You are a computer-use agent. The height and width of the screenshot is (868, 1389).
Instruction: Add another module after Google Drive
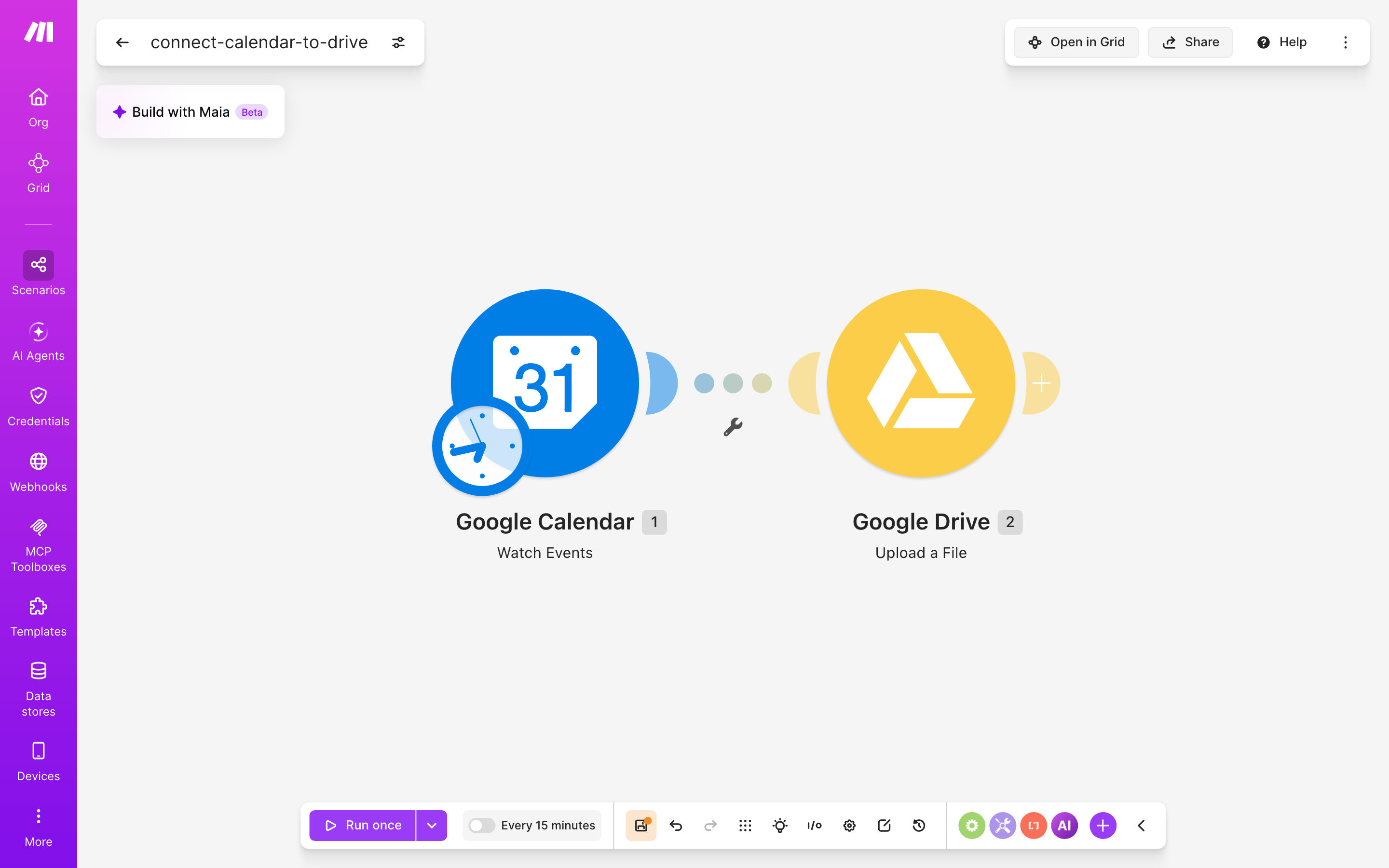(1041, 383)
